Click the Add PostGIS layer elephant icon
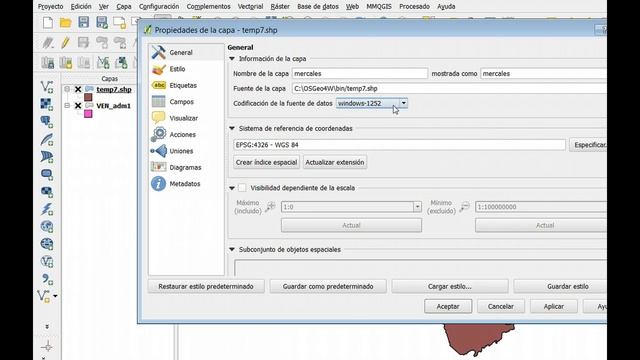The height and width of the screenshot is (360, 640). (x=47, y=122)
